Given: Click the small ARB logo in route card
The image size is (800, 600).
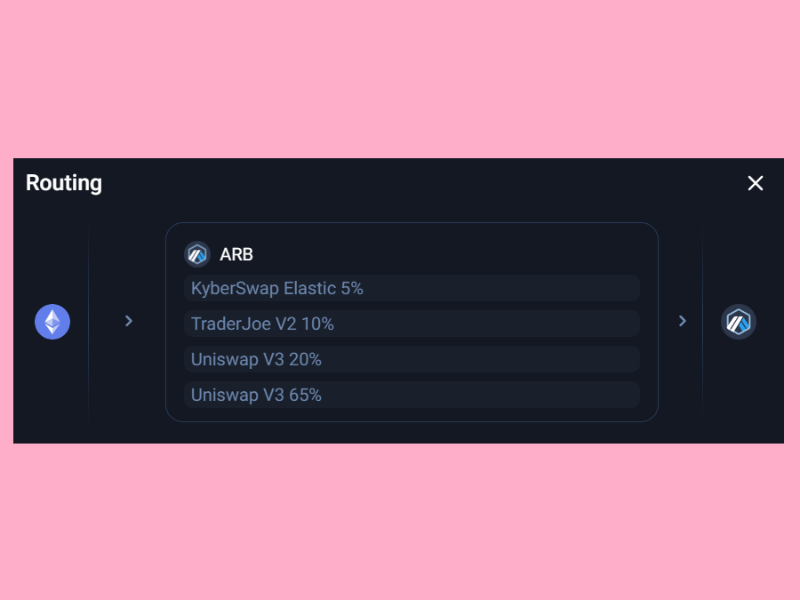Looking at the screenshot, I should pos(197,254).
